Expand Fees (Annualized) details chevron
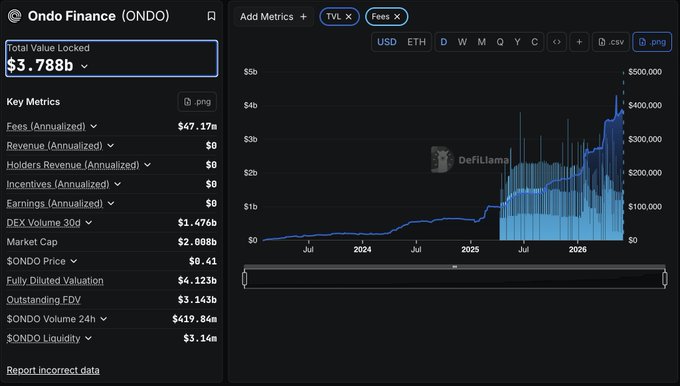 tap(94, 126)
